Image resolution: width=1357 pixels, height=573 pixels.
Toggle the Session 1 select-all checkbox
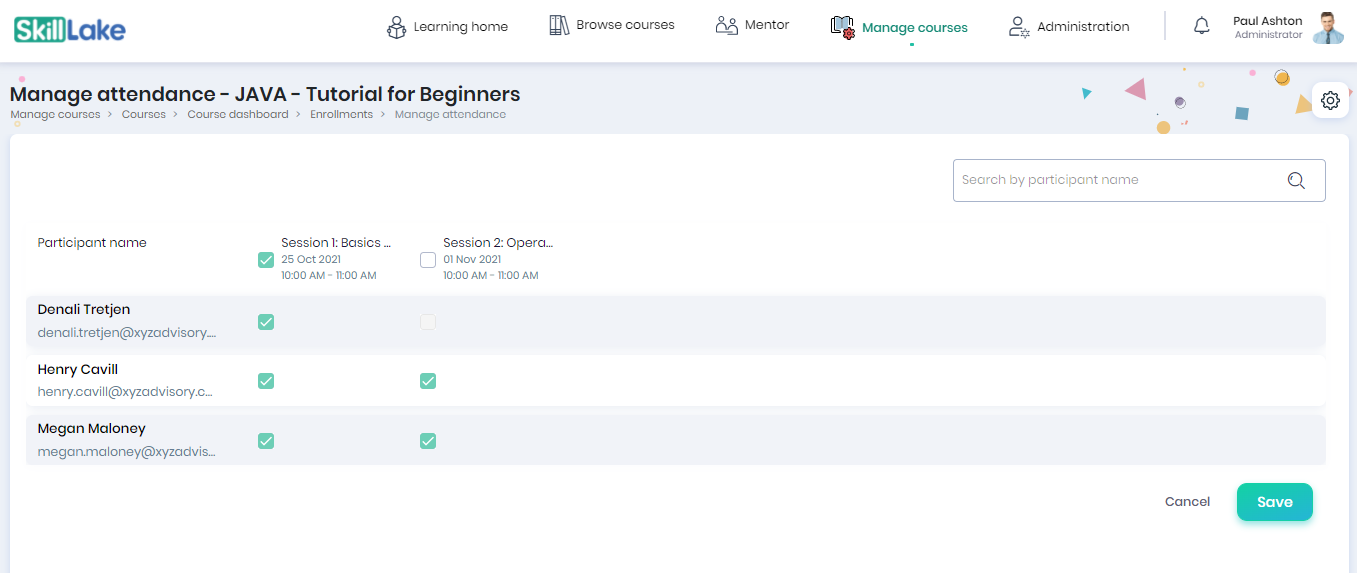pyautogui.click(x=265, y=260)
